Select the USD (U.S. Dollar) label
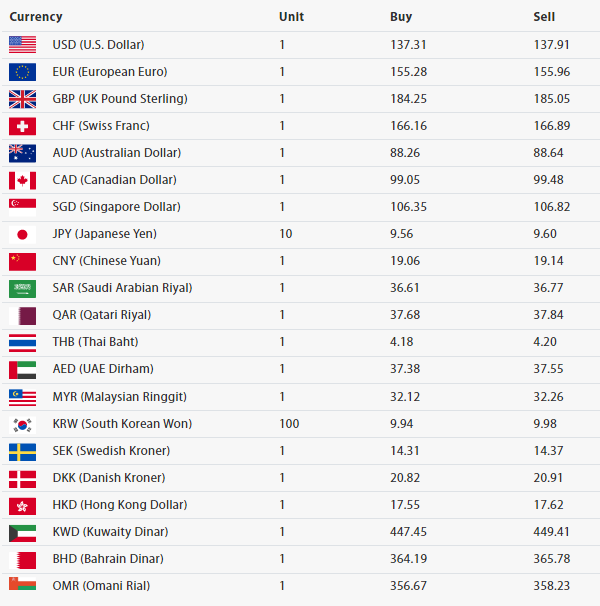This screenshot has width=600, height=606. point(98,45)
